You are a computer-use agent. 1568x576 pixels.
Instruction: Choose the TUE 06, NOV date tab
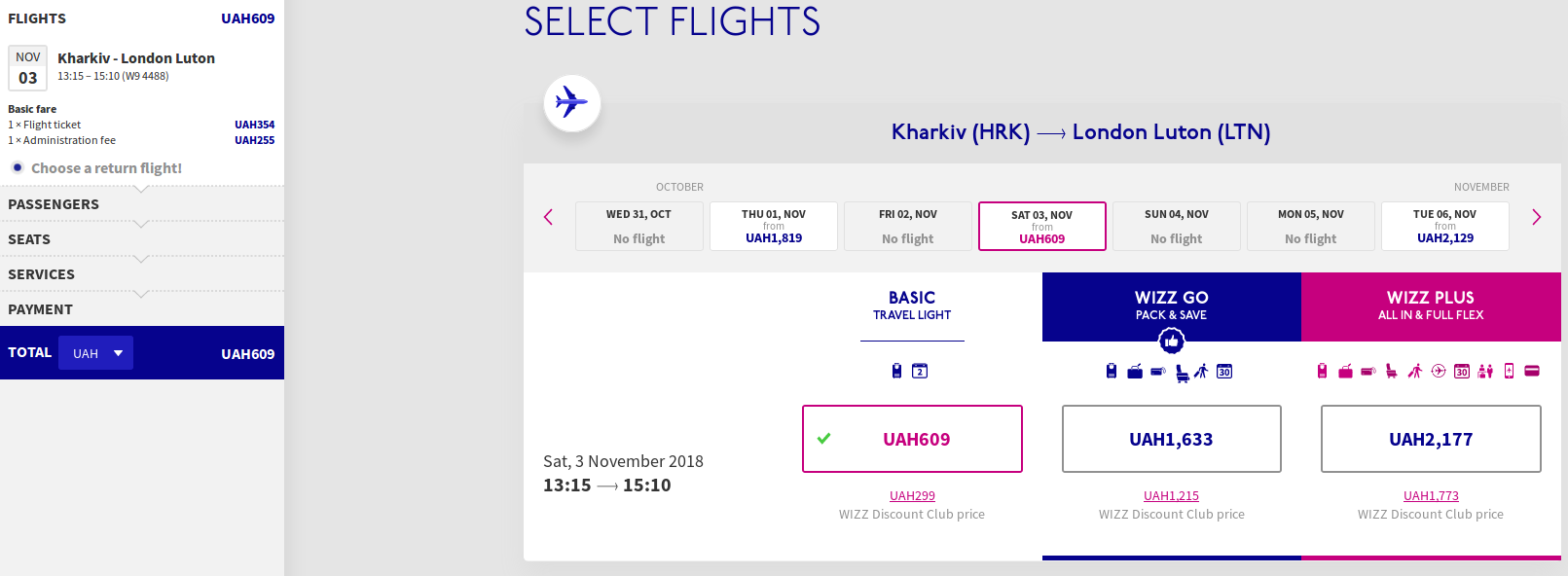click(1444, 226)
